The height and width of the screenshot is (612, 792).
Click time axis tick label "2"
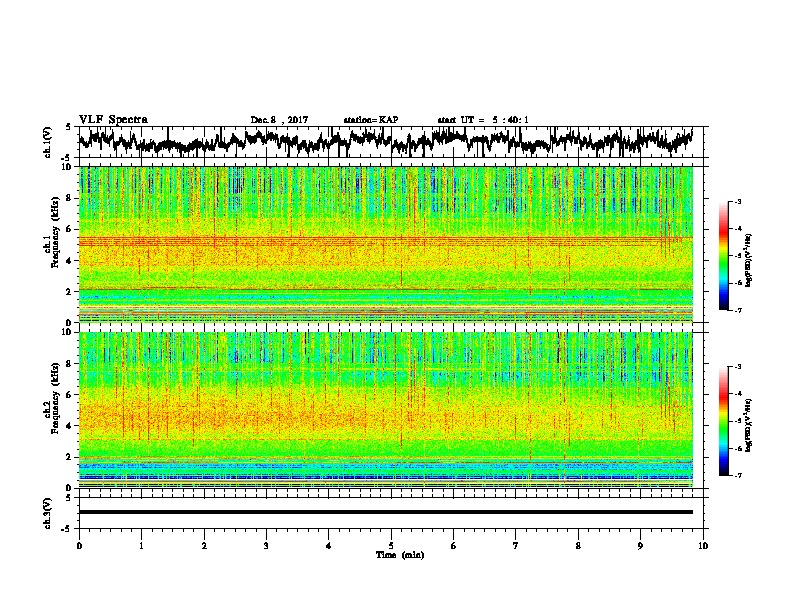tap(204, 546)
